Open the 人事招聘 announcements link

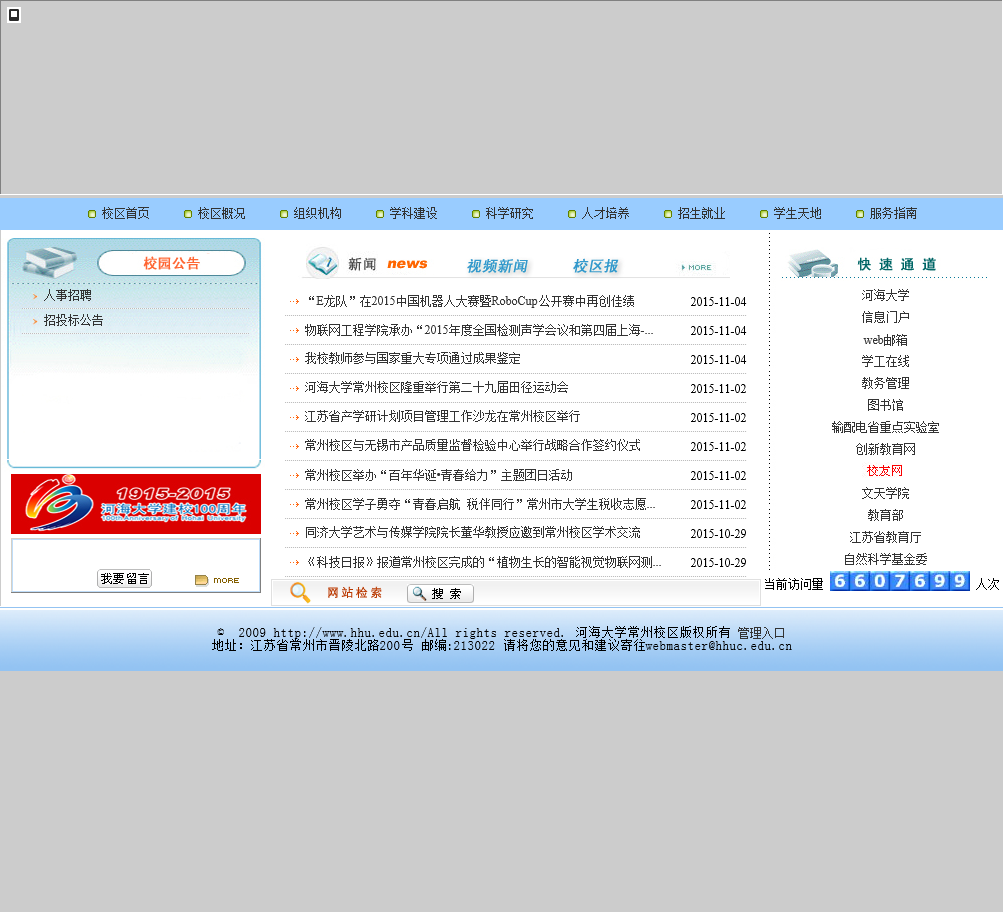pyautogui.click(x=67, y=295)
